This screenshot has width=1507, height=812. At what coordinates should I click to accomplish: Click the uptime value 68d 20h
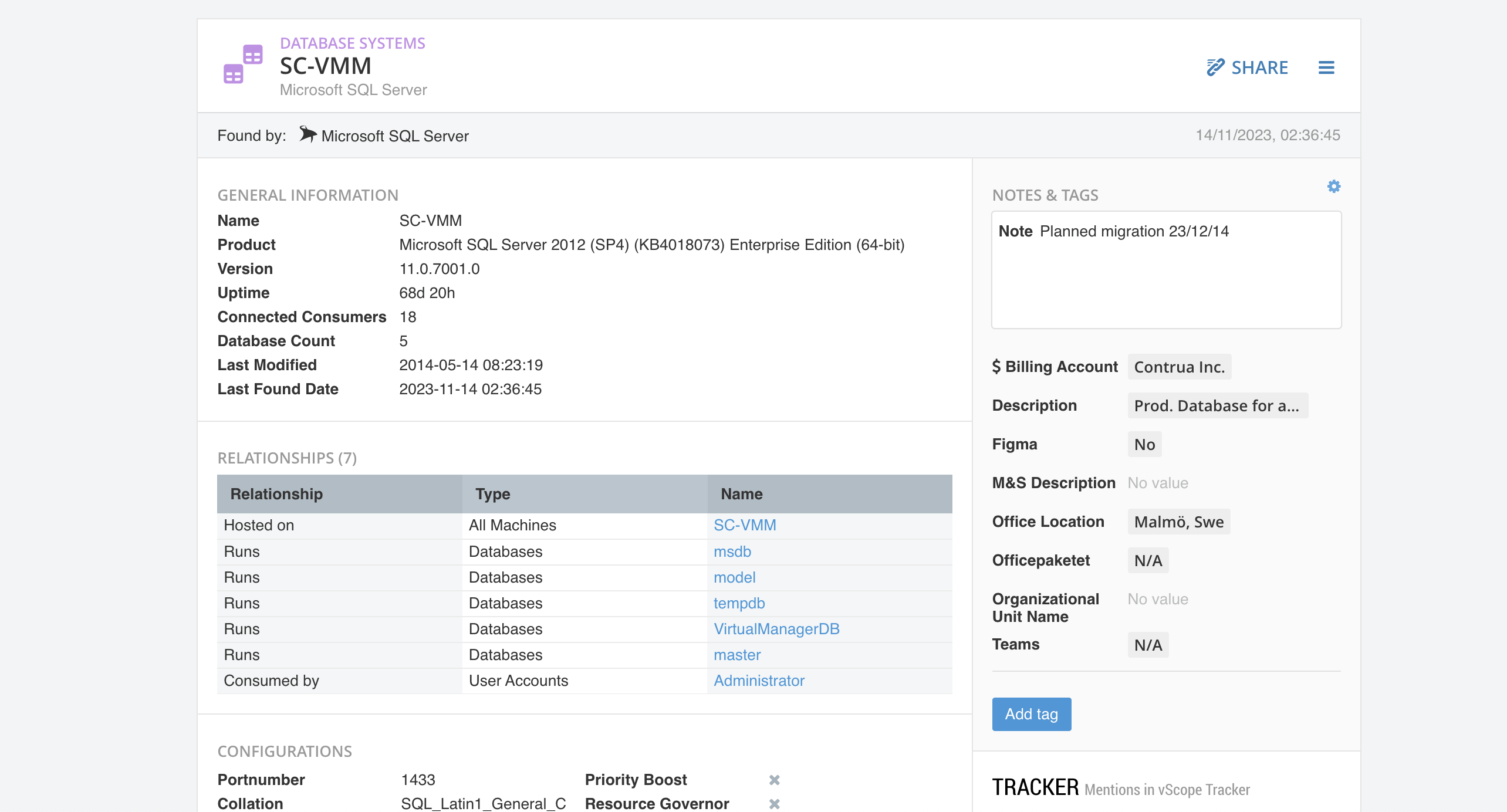point(427,293)
